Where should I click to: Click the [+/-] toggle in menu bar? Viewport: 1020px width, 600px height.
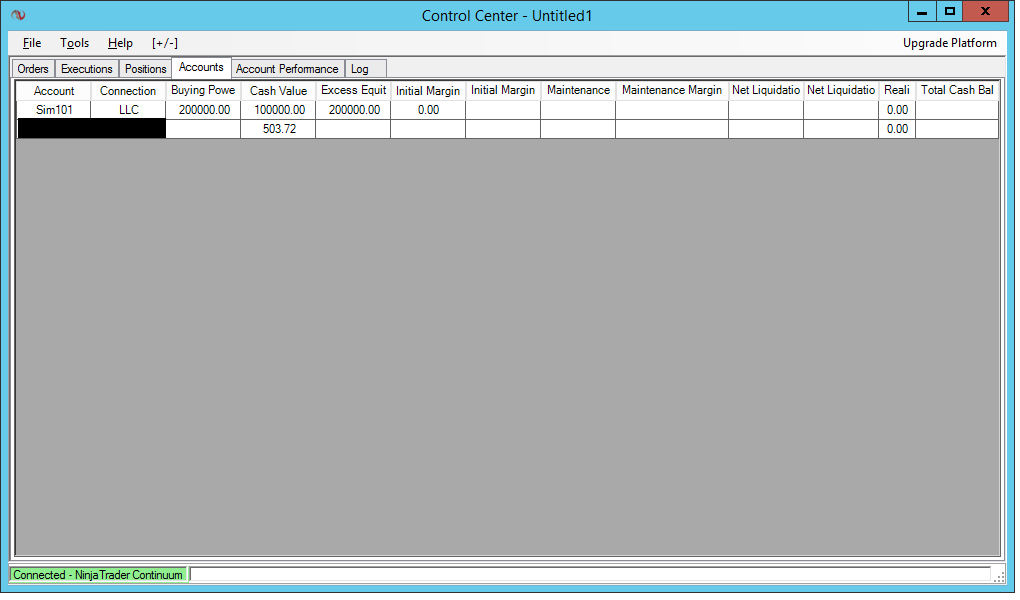tap(165, 43)
